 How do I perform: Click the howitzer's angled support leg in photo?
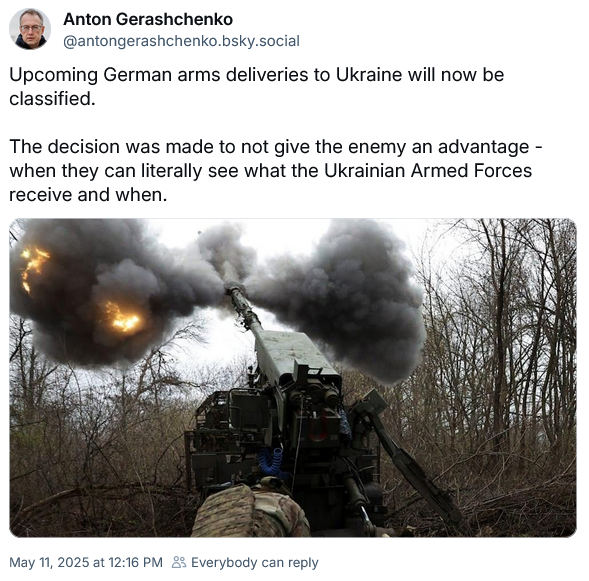(x=409, y=462)
